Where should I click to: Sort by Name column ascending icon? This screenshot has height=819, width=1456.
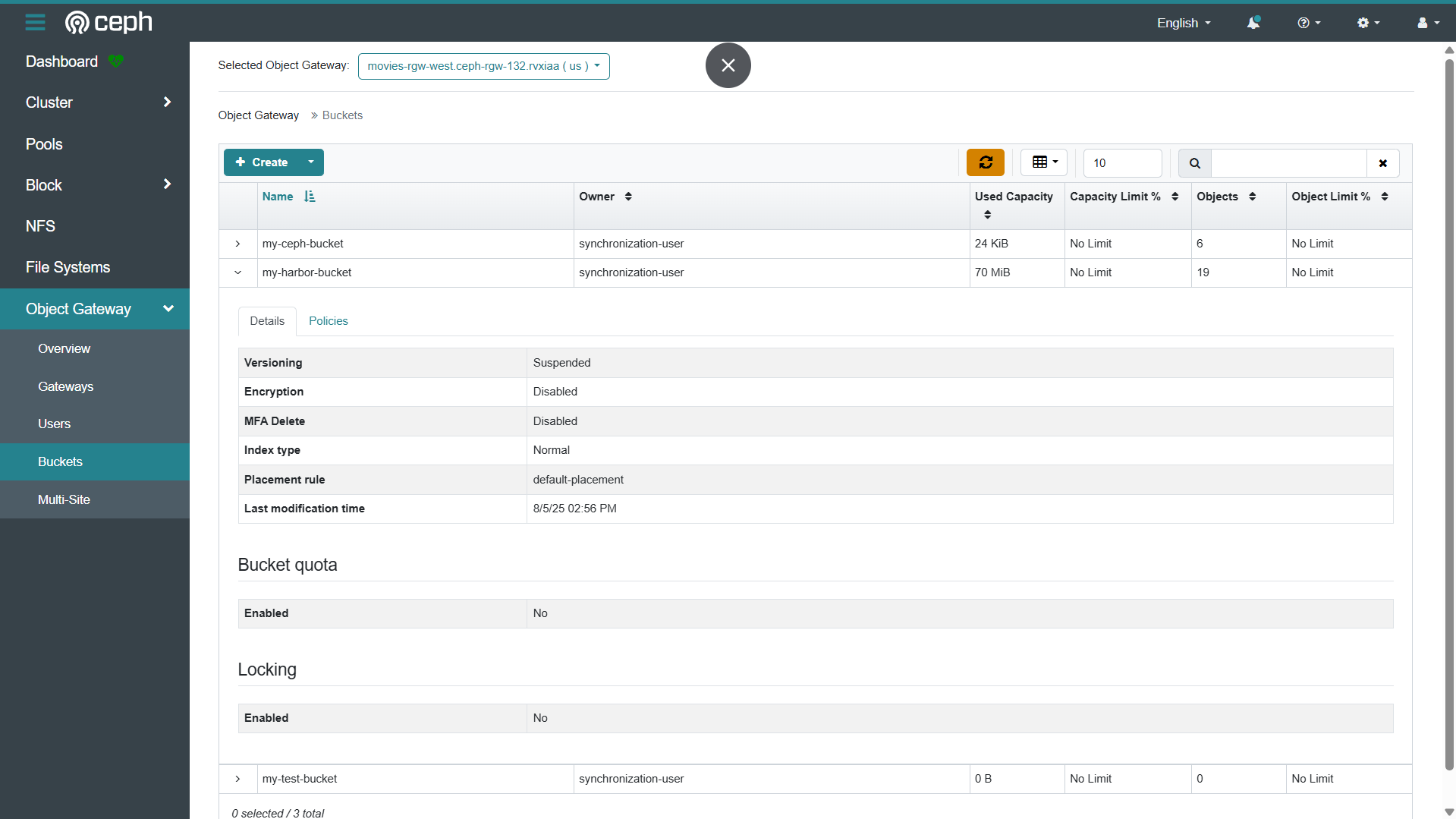[x=310, y=197]
